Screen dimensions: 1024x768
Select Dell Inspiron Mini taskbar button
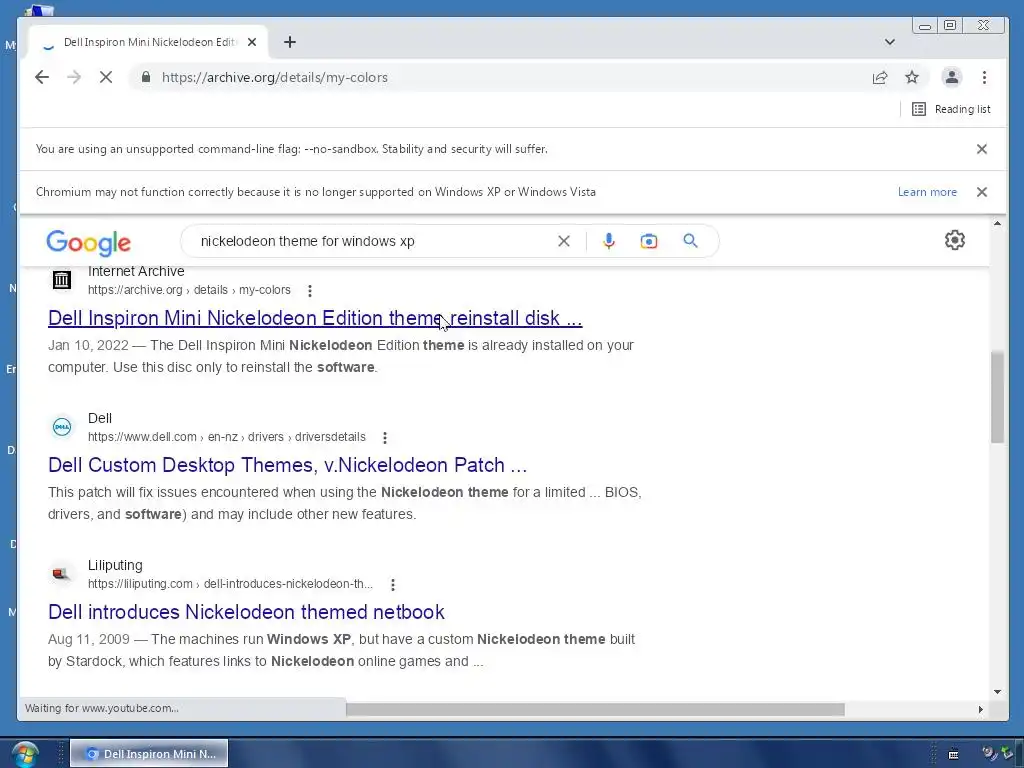pyautogui.click(x=149, y=754)
